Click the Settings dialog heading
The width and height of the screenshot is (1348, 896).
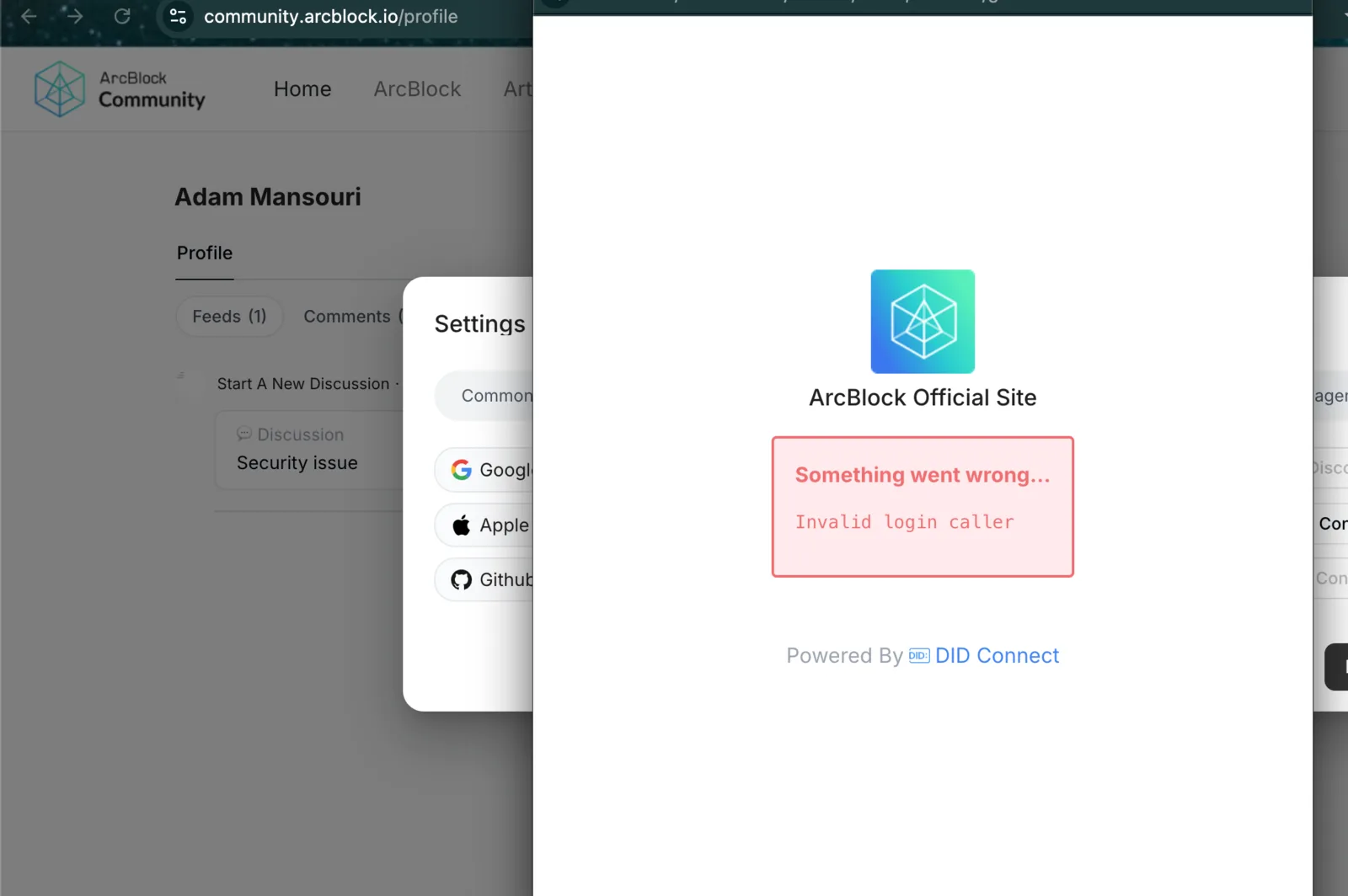coord(479,324)
